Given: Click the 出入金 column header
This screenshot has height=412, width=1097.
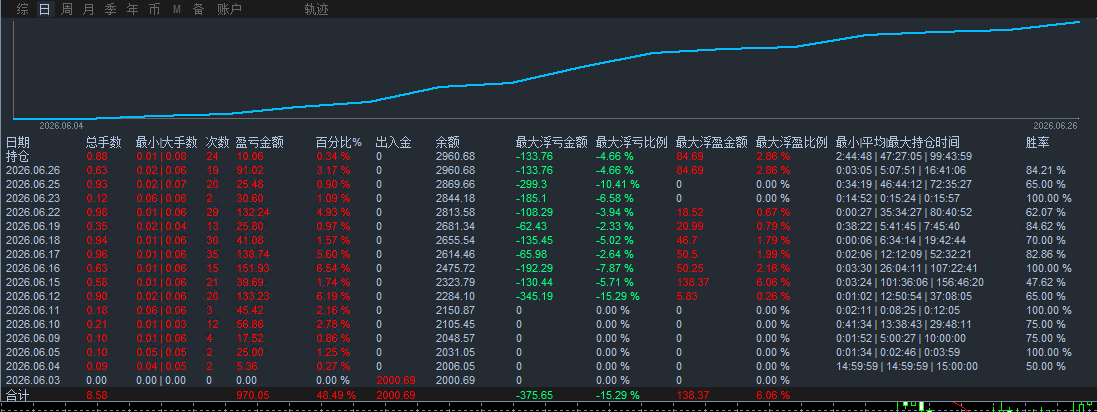Looking at the screenshot, I should coord(393,143).
